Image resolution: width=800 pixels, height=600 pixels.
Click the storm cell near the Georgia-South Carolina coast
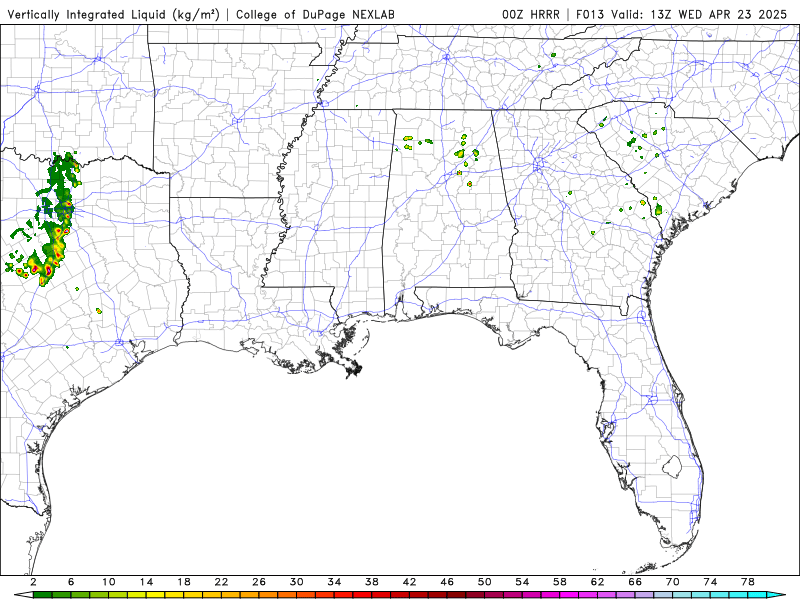click(x=659, y=209)
